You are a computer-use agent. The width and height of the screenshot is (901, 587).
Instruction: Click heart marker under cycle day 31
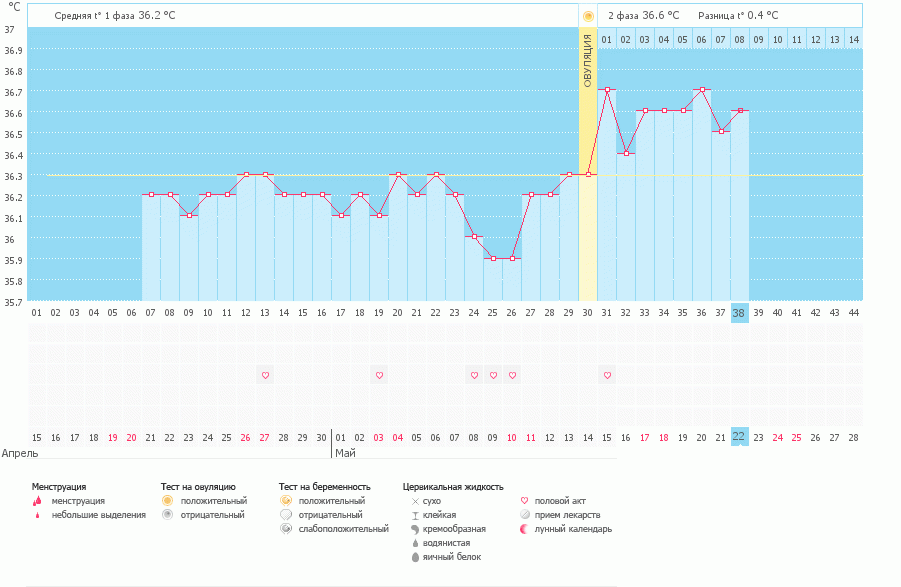[607, 376]
